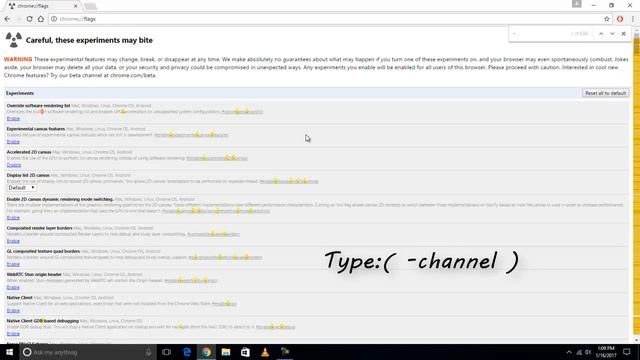Screen dimensions: 640x360
Task: Open Display list 2D canvas Default dropdown
Action: click(x=22, y=188)
